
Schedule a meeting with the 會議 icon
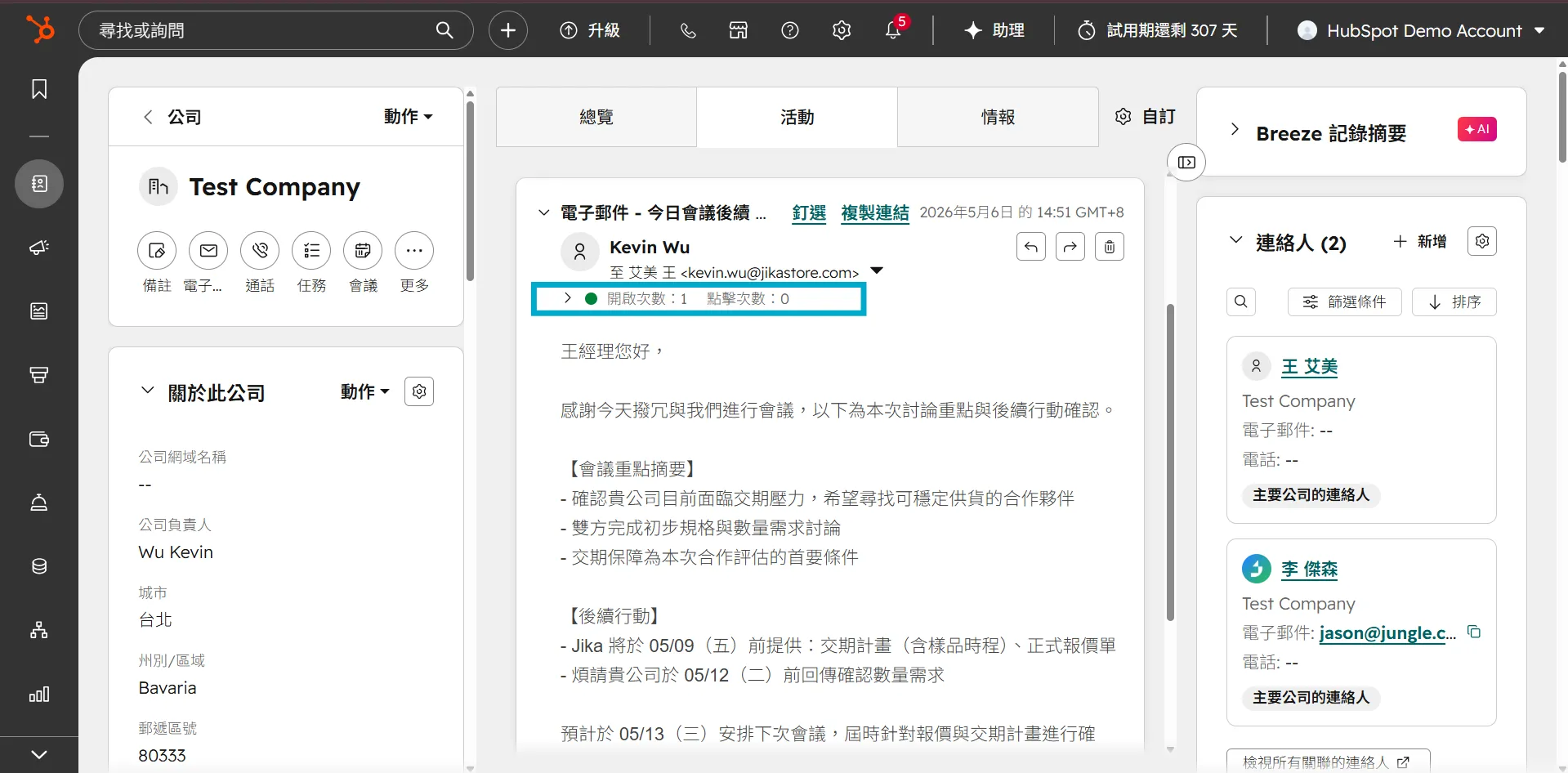[363, 251]
